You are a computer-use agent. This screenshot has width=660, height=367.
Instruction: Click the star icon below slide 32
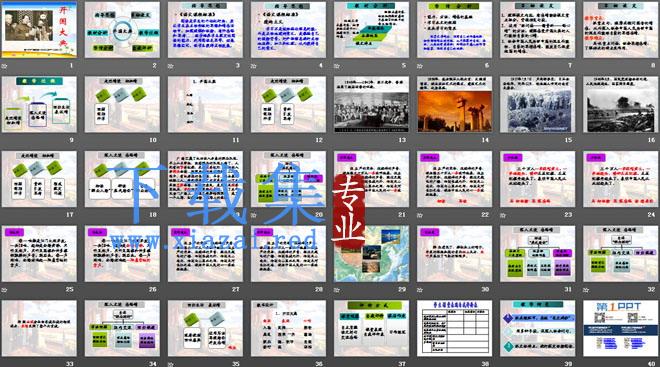(x=586, y=290)
